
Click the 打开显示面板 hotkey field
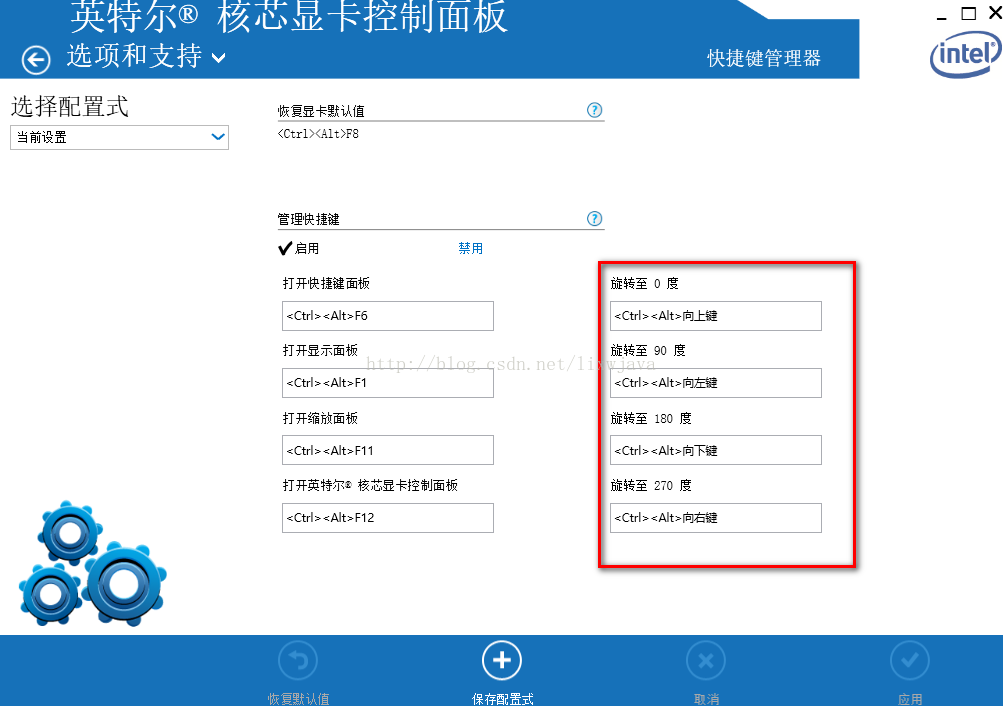pos(388,383)
